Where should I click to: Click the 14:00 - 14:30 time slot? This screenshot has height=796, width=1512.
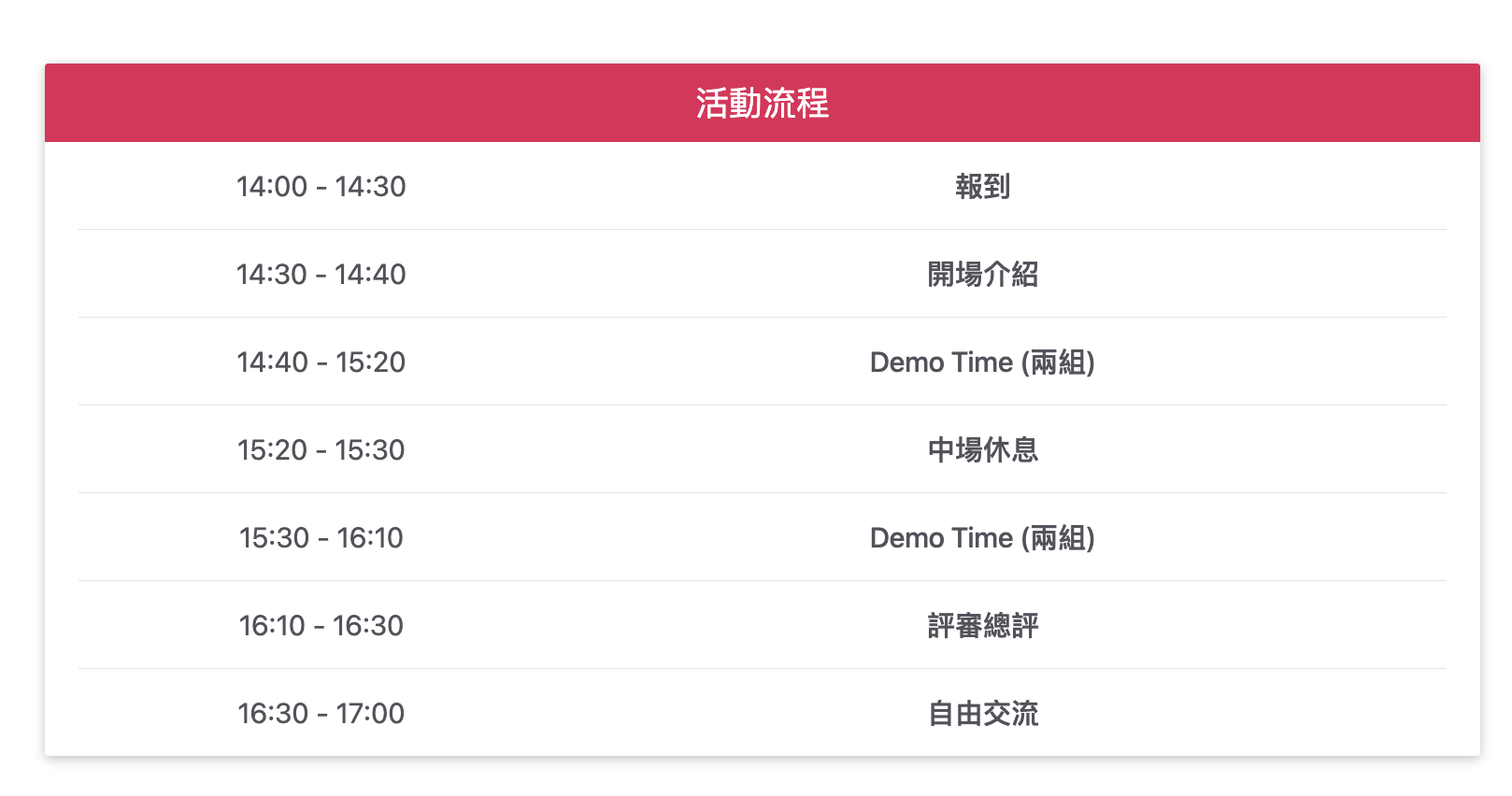click(x=321, y=187)
